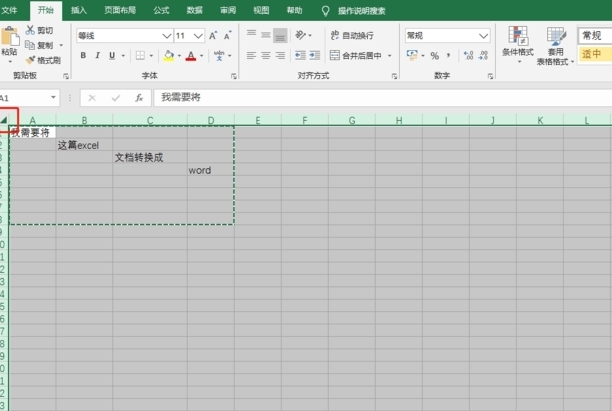The image size is (612, 411).
Task: Click the Paste clipboard icon
Action: (9, 37)
